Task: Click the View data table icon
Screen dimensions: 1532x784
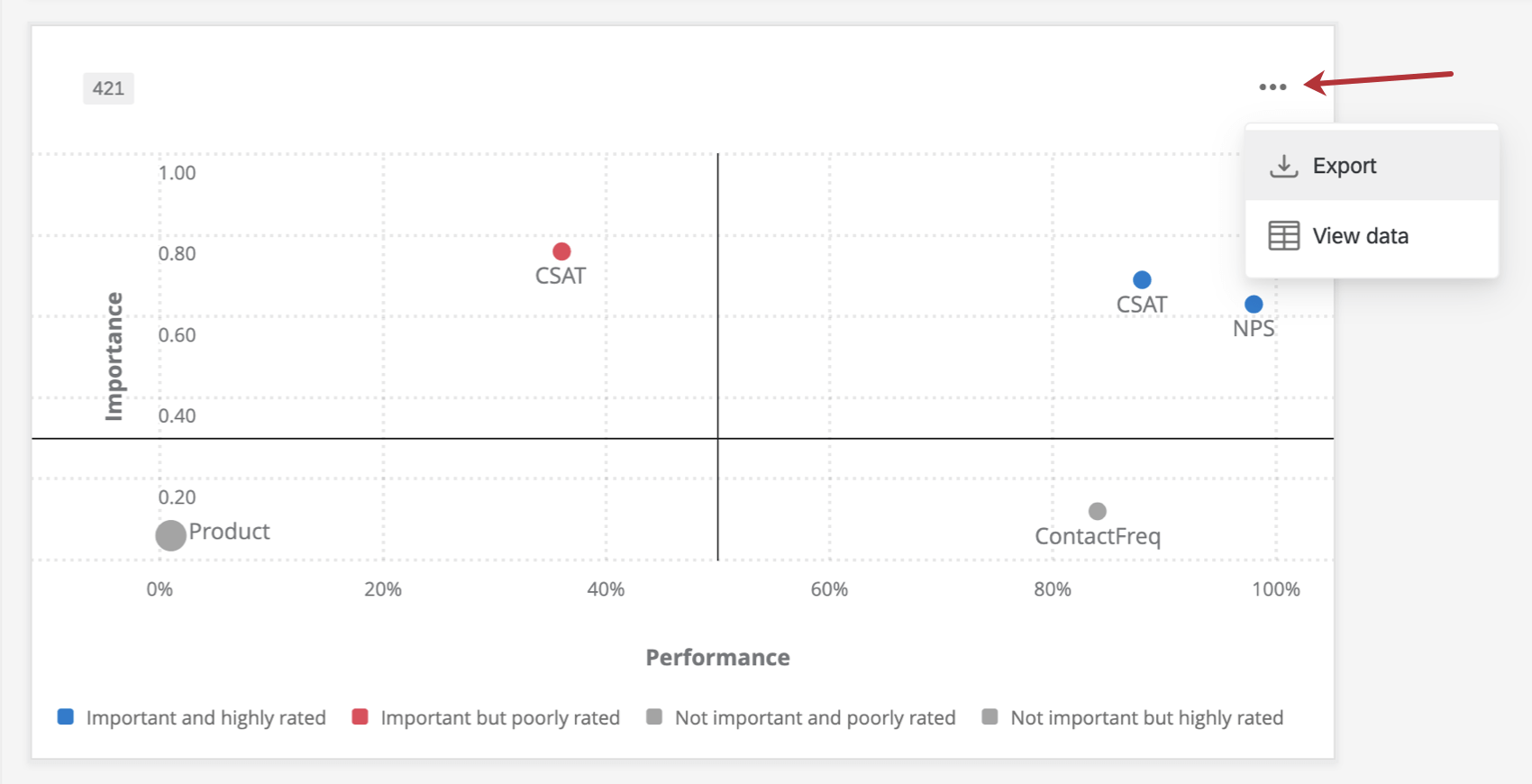Action: point(1283,236)
